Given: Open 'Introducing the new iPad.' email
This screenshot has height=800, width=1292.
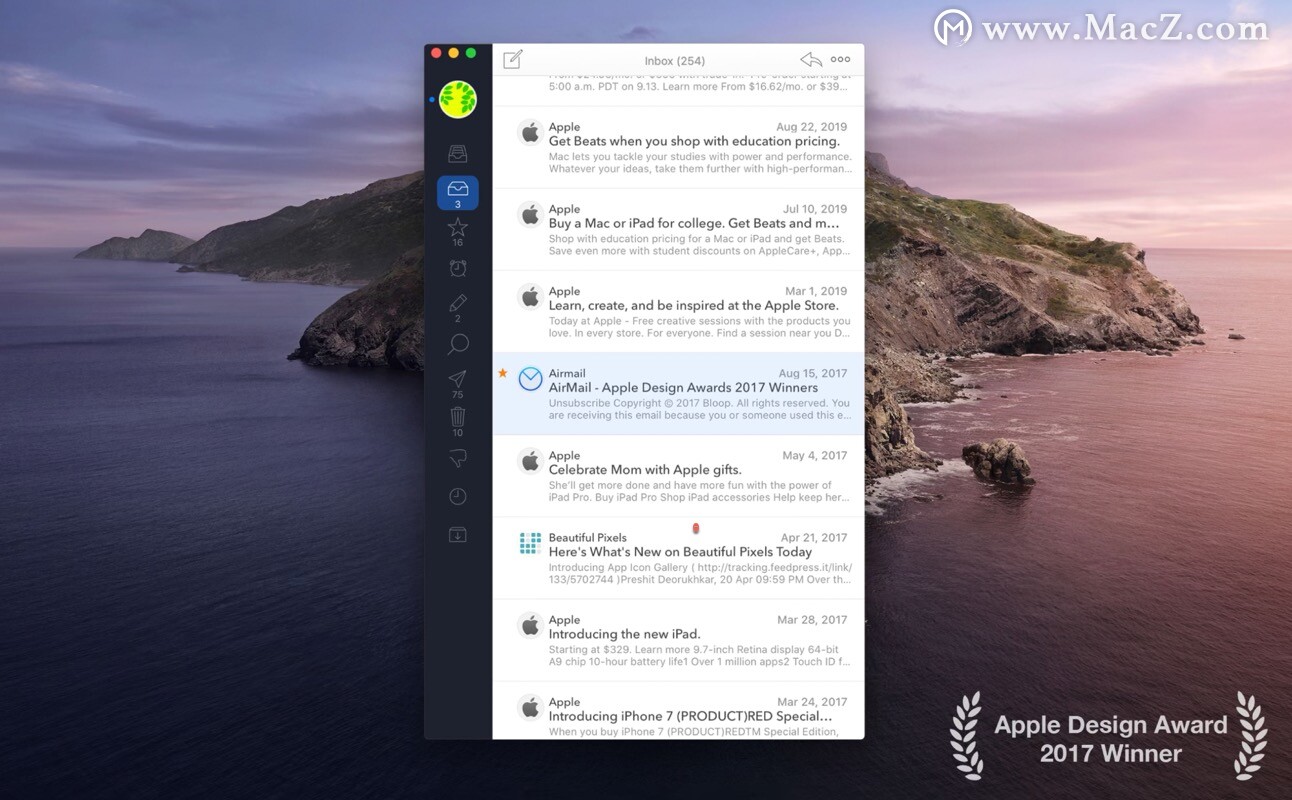Looking at the screenshot, I should pos(678,639).
